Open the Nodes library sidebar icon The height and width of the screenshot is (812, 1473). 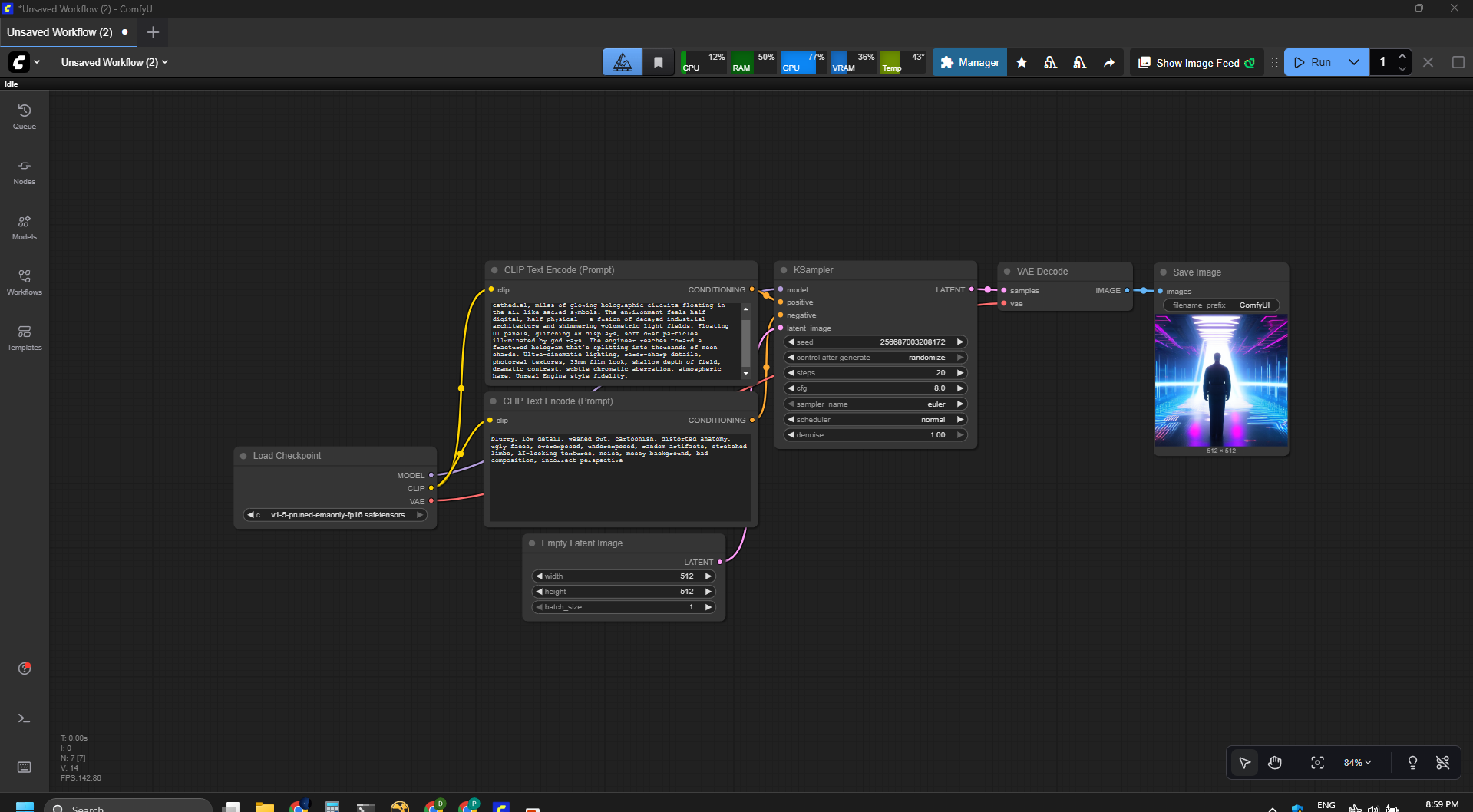[25, 171]
